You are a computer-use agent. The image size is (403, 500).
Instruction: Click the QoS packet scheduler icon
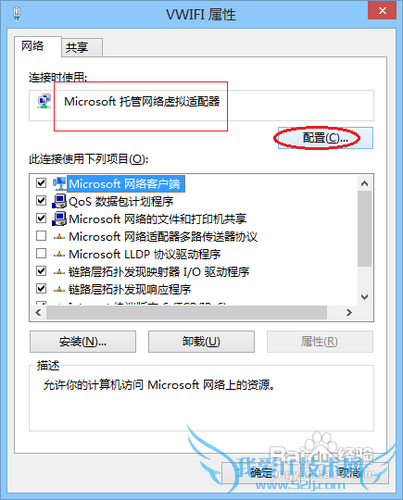pyautogui.click(x=60, y=201)
